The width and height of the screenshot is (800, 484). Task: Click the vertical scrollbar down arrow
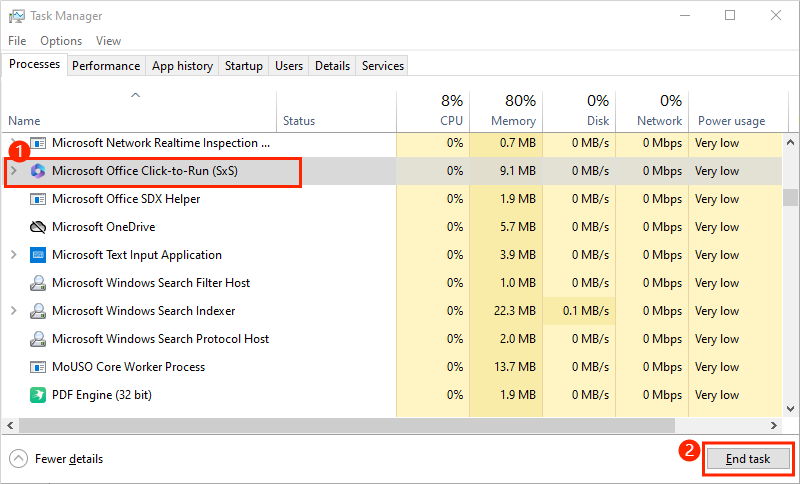tap(790, 409)
